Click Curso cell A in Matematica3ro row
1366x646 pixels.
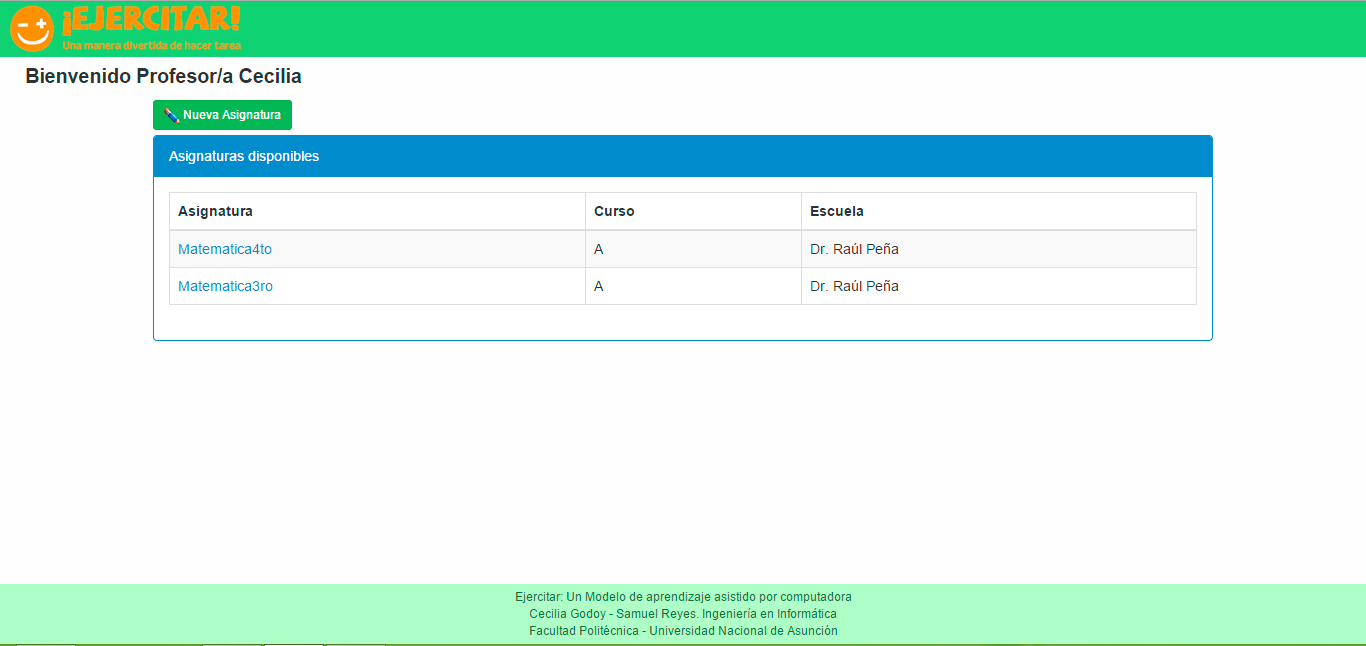coord(599,286)
